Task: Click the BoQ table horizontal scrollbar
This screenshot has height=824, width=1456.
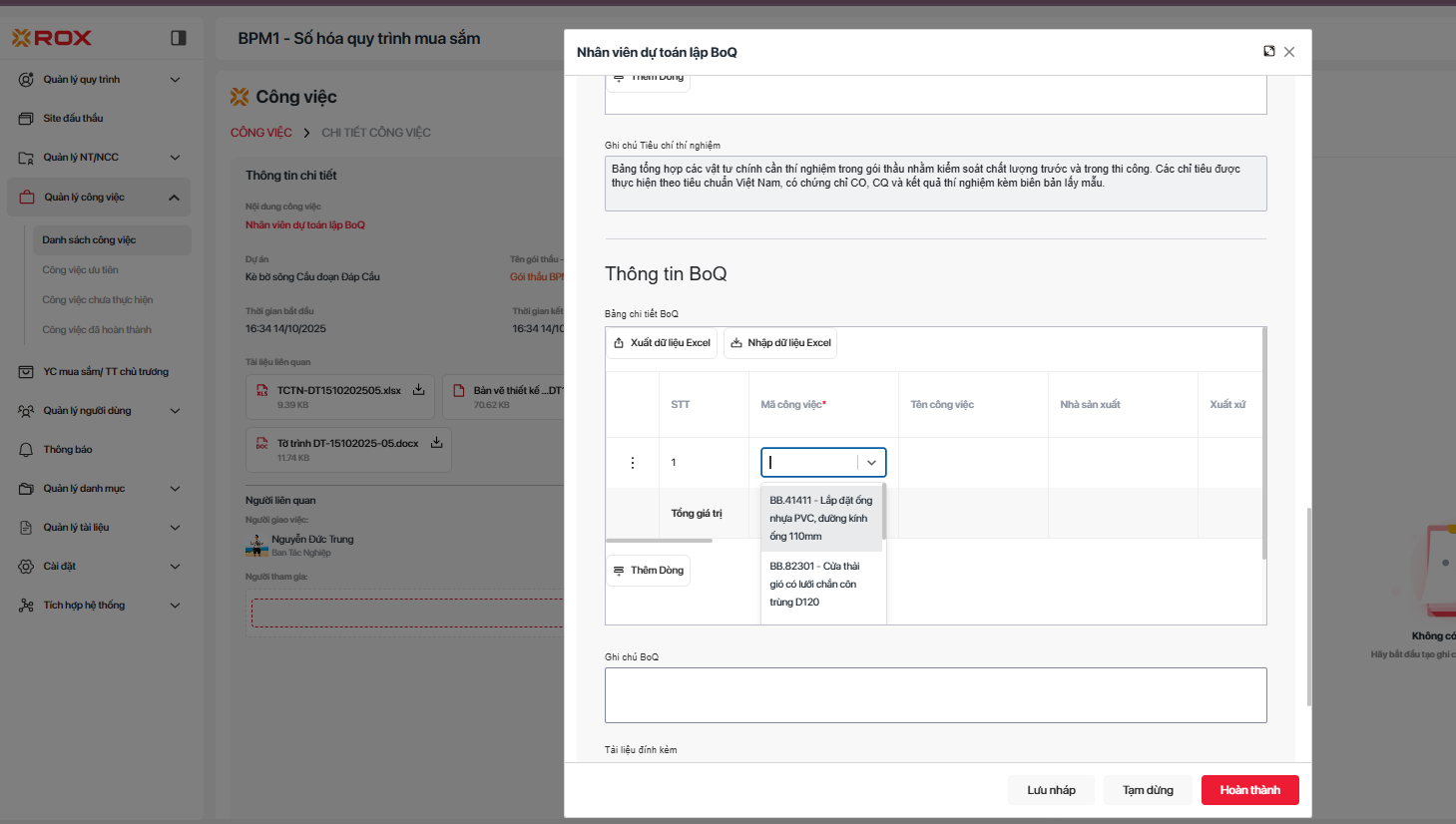Action: [x=659, y=541]
